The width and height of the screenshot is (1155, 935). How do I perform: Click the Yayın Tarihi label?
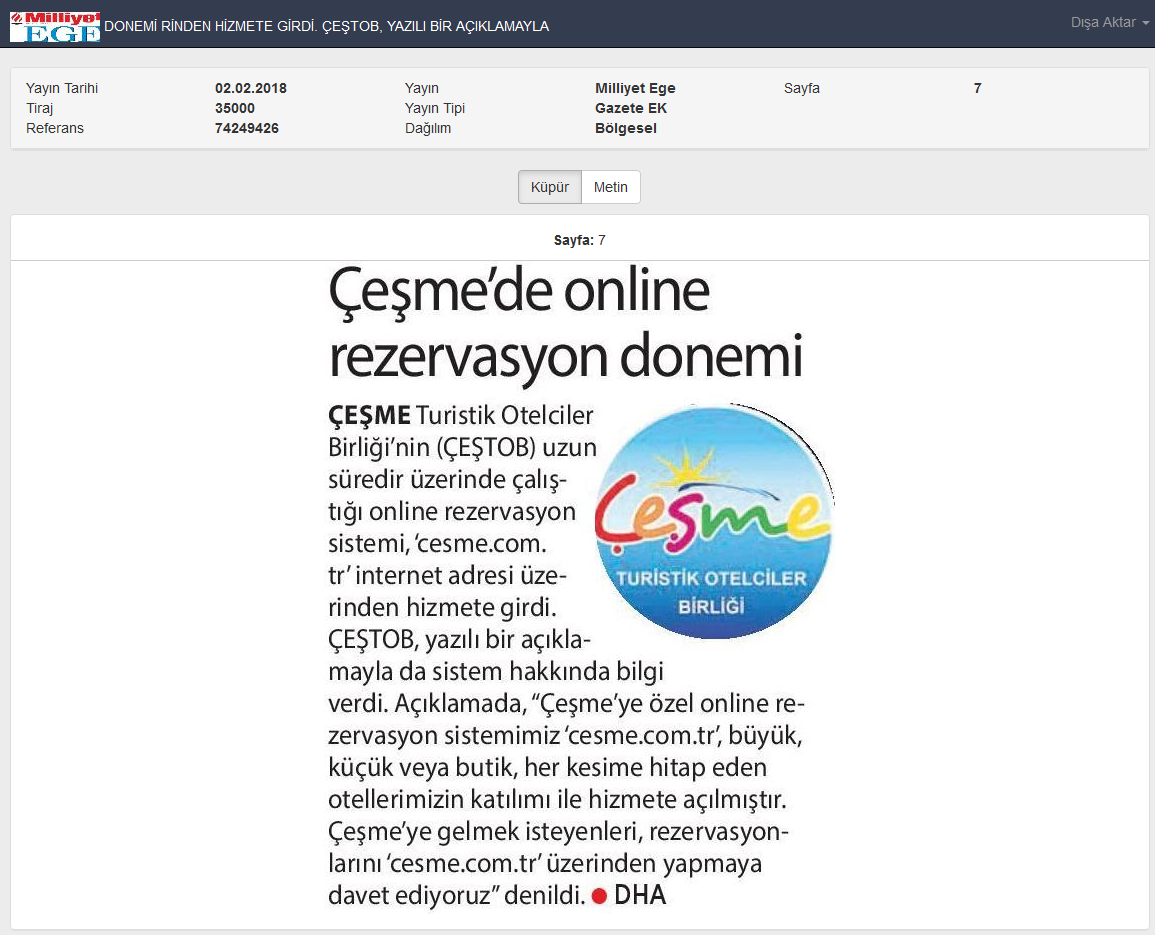62,88
